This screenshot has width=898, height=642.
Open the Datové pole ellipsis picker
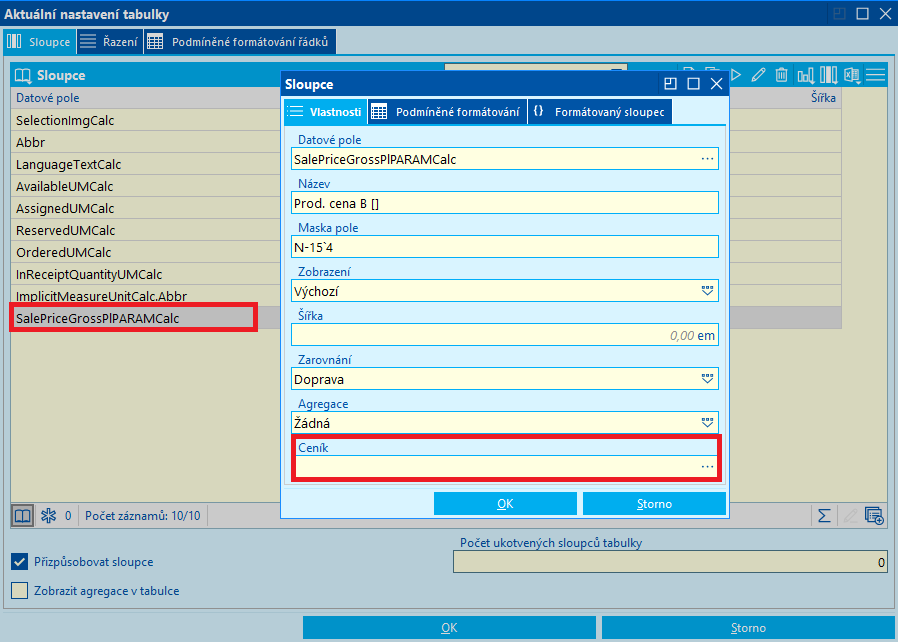point(707,159)
